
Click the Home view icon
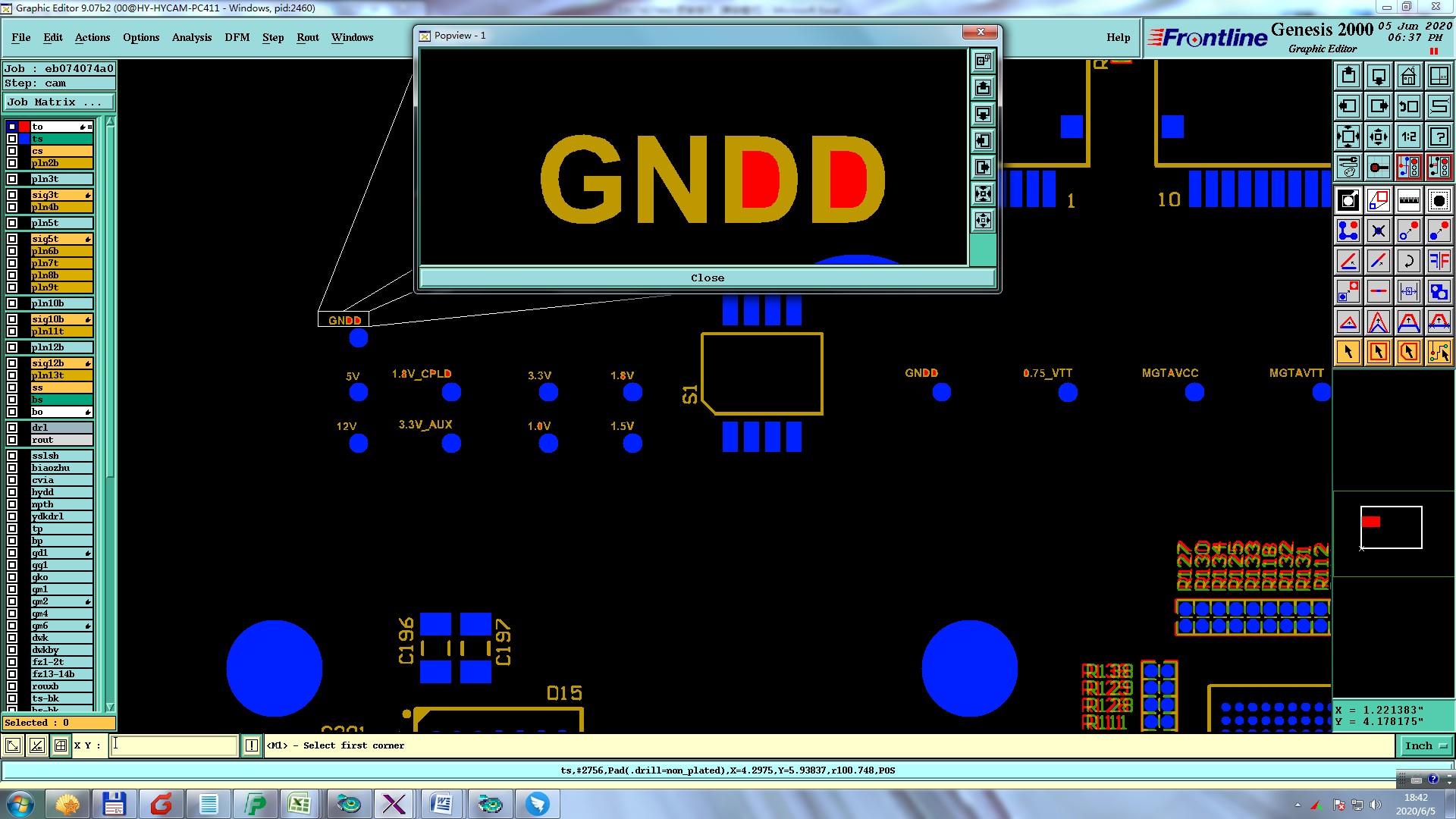pos(1408,76)
